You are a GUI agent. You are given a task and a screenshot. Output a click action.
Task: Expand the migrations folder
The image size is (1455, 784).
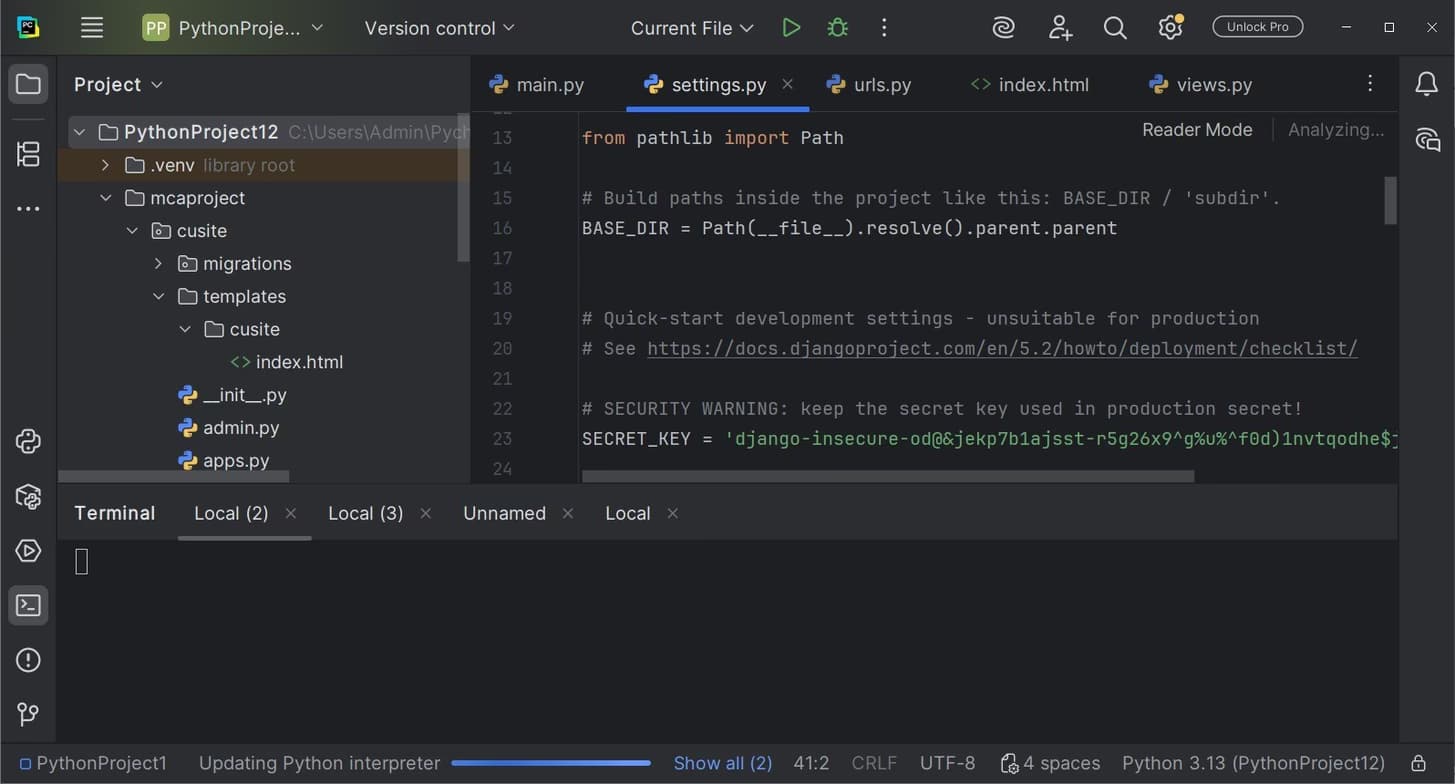pyautogui.click(x=158, y=263)
